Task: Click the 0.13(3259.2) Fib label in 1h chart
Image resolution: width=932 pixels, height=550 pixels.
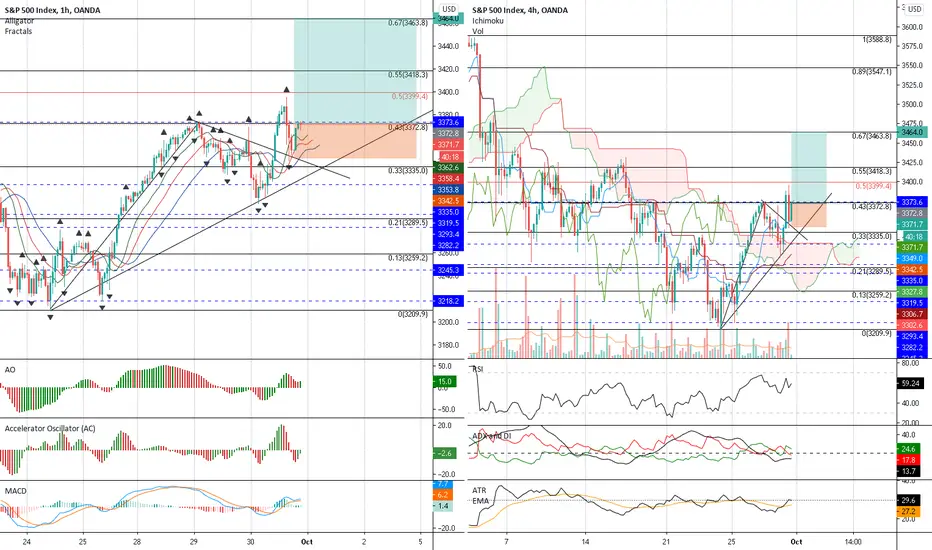Action: click(x=408, y=258)
